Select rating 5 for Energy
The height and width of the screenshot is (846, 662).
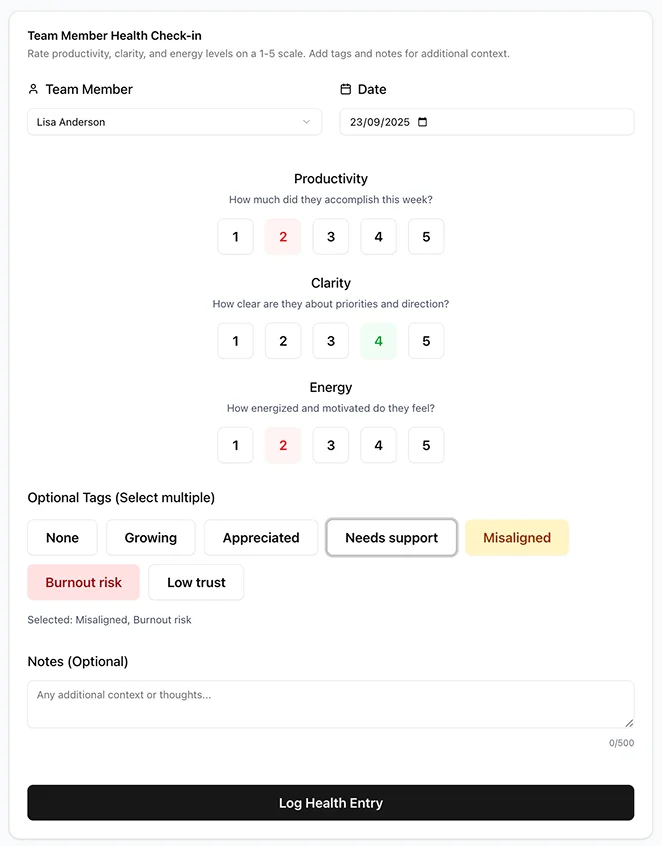[426, 445]
